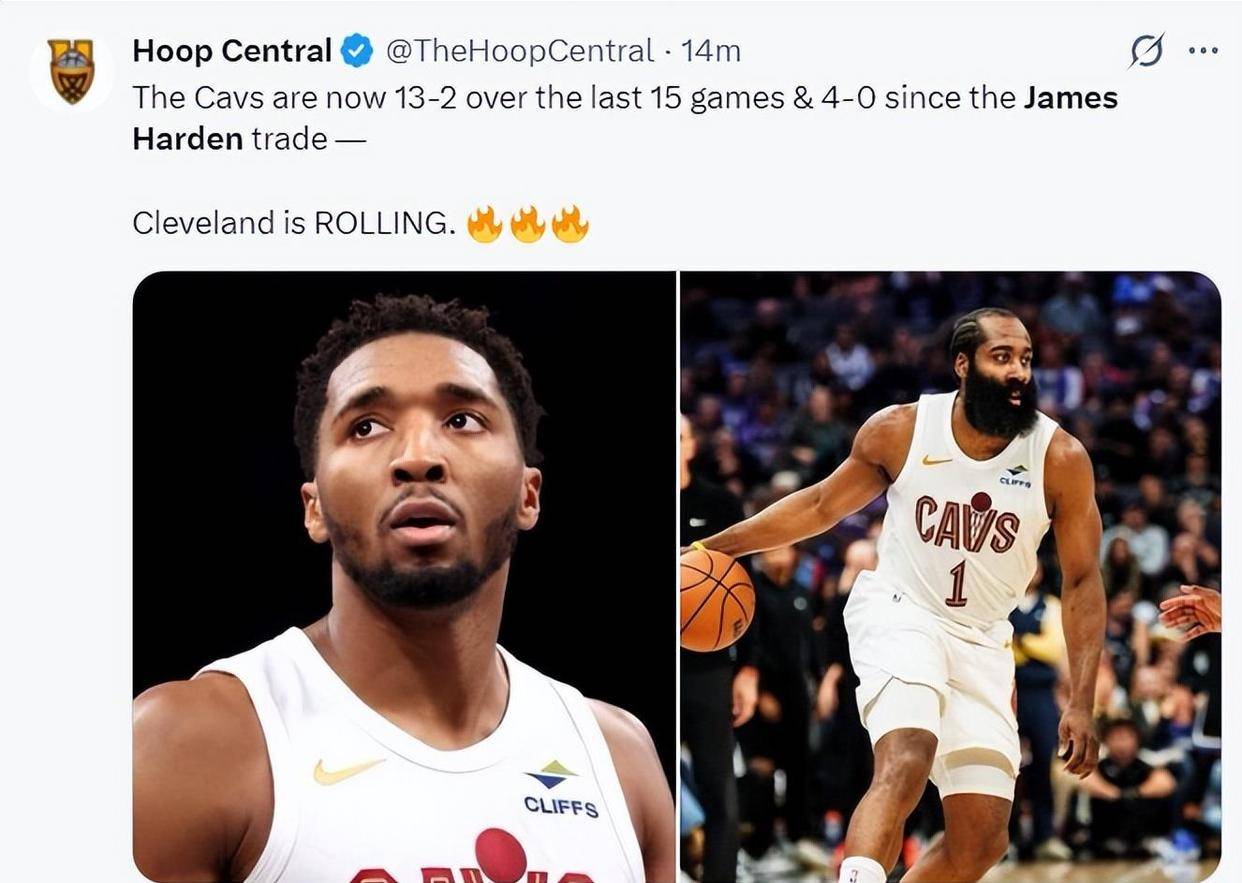Screen dimensions: 1242x883
Task: Open the Hoop Central display name
Action: pos(231,50)
